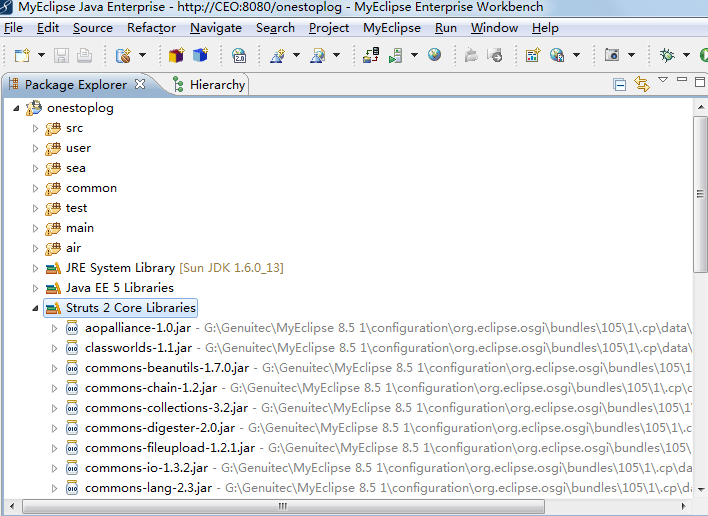Click the Print toolbar icon

click(84, 55)
